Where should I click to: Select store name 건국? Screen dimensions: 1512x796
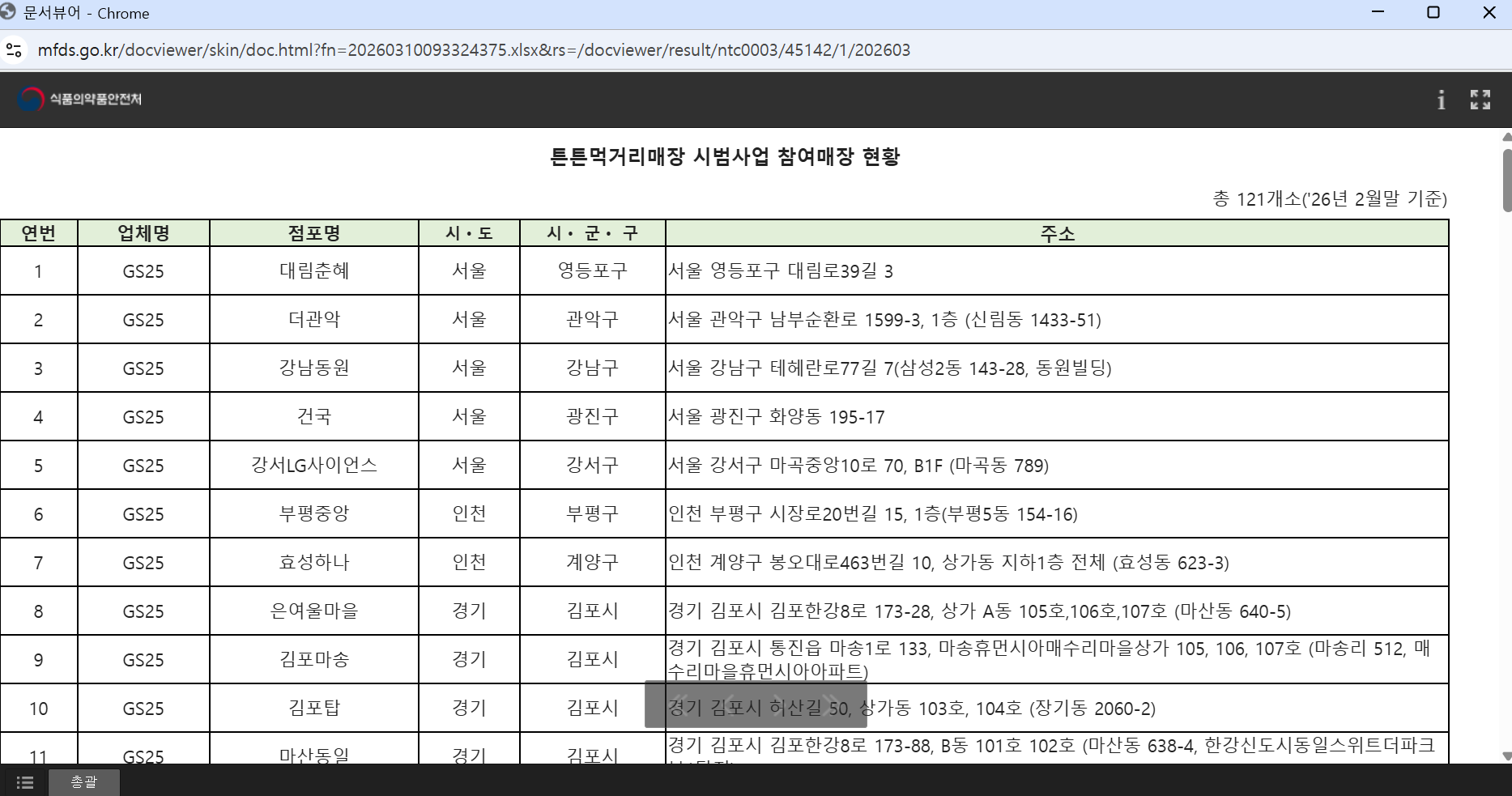tap(314, 416)
